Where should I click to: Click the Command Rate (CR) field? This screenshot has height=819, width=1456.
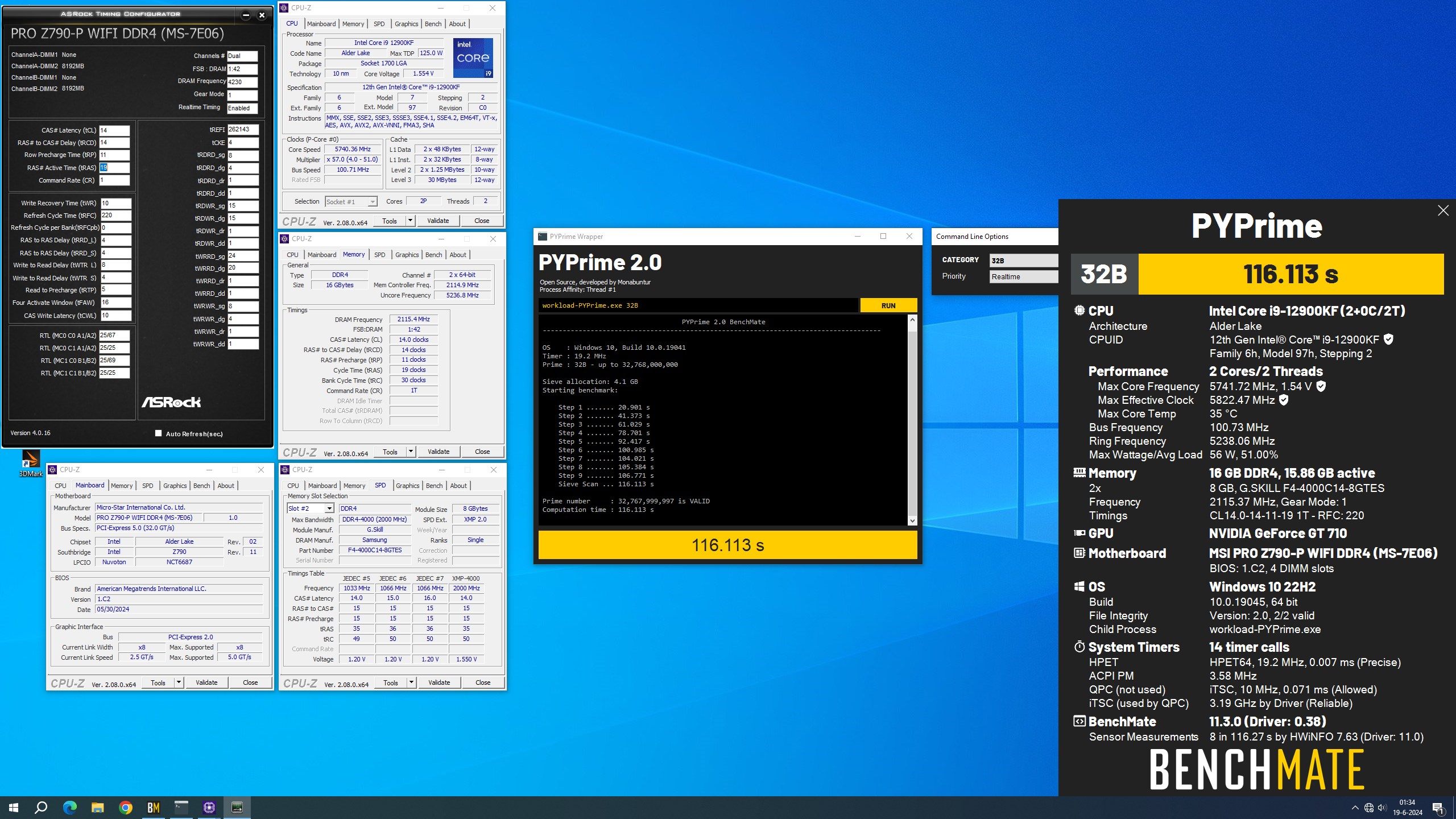pyautogui.click(x=114, y=180)
